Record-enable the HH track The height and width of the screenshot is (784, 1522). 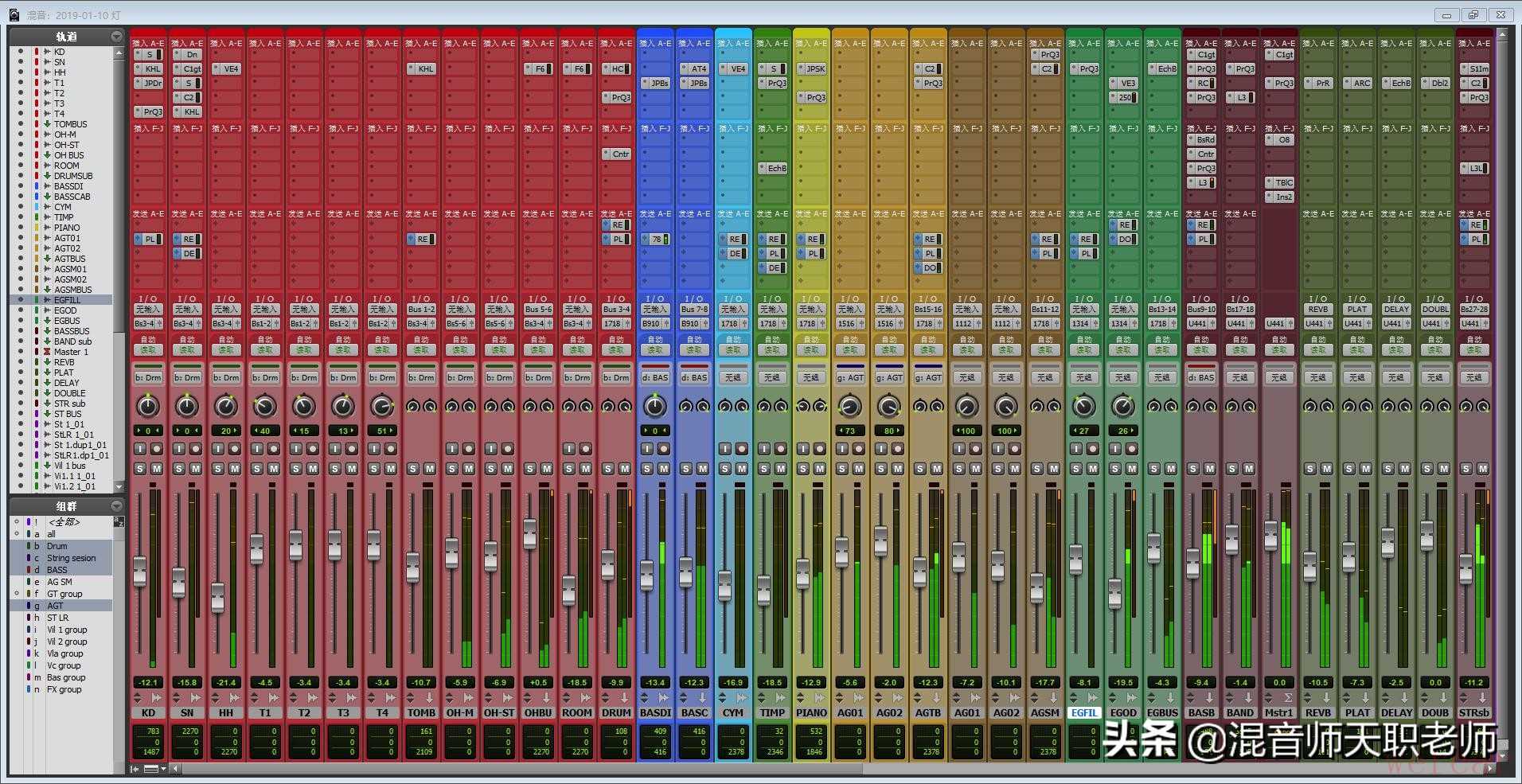click(x=235, y=449)
